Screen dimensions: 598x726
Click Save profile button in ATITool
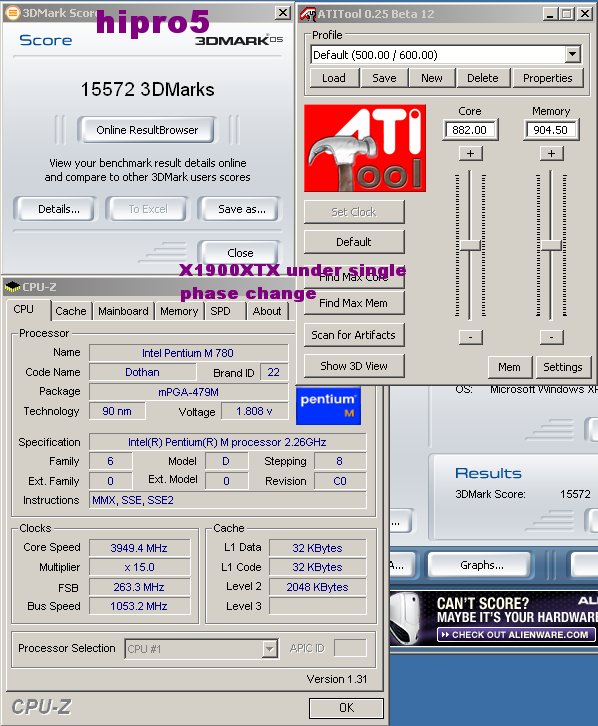[384, 78]
